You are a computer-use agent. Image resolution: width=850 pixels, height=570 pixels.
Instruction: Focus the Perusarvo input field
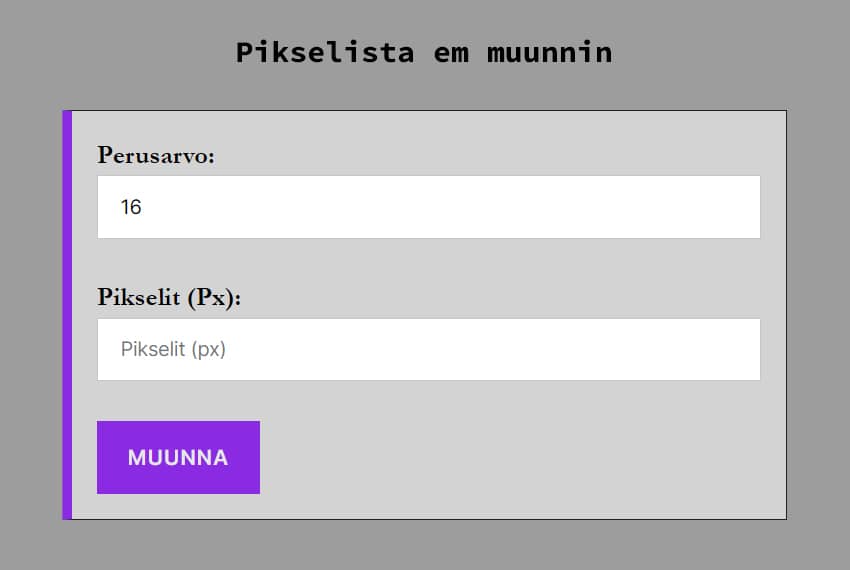click(x=428, y=207)
